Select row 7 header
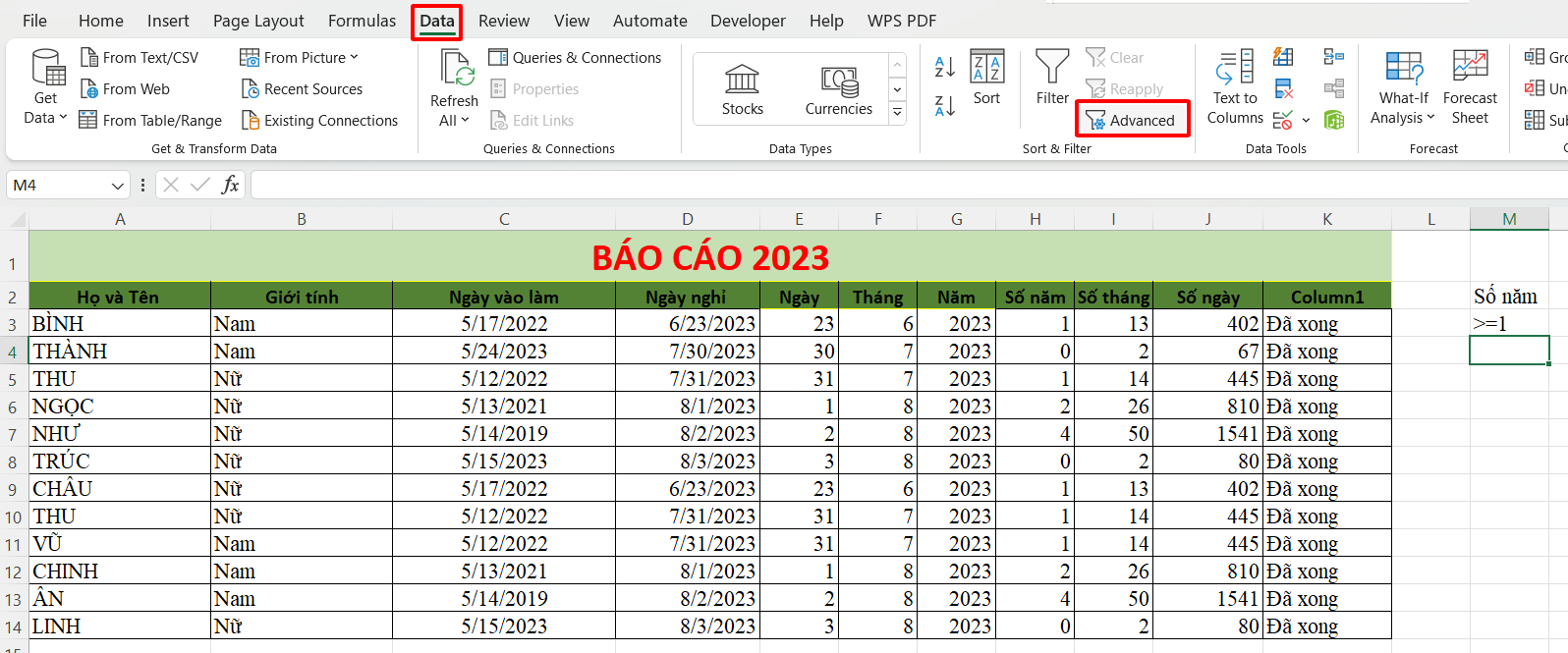 pyautogui.click(x=13, y=434)
